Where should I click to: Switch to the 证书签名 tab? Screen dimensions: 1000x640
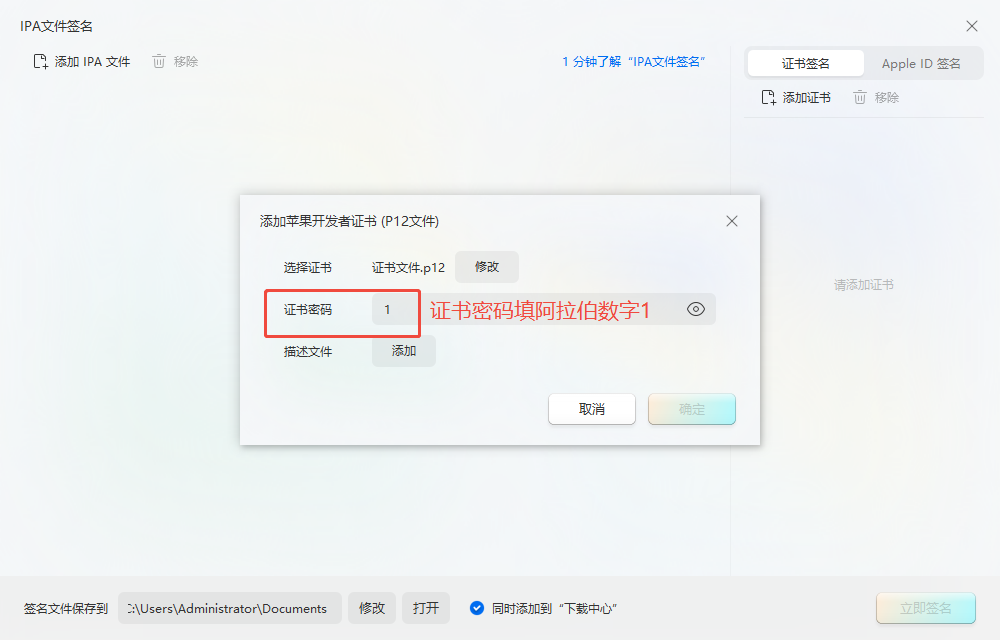click(805, 64)
